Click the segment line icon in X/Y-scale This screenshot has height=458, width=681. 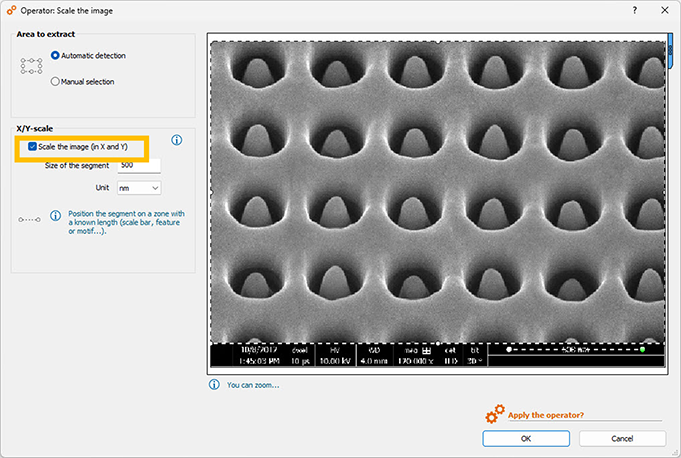[29, 219]
